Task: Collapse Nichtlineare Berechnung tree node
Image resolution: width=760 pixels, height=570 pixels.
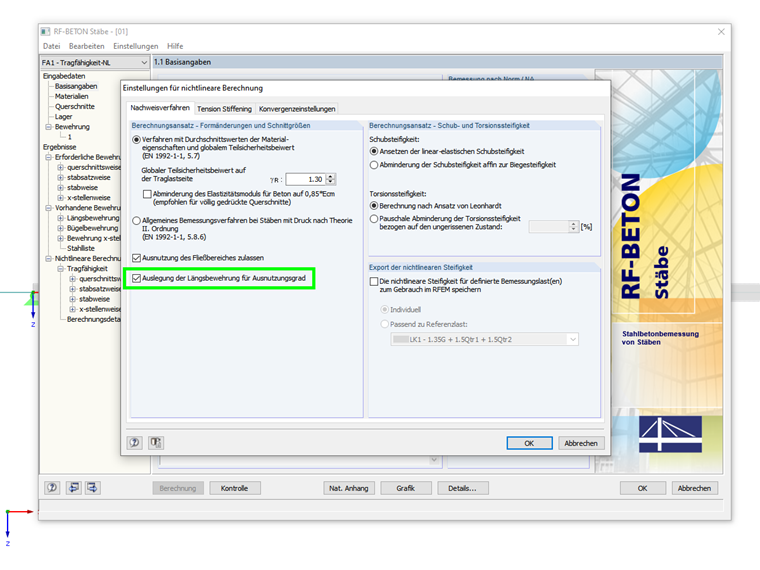Action: click(48, 259)
